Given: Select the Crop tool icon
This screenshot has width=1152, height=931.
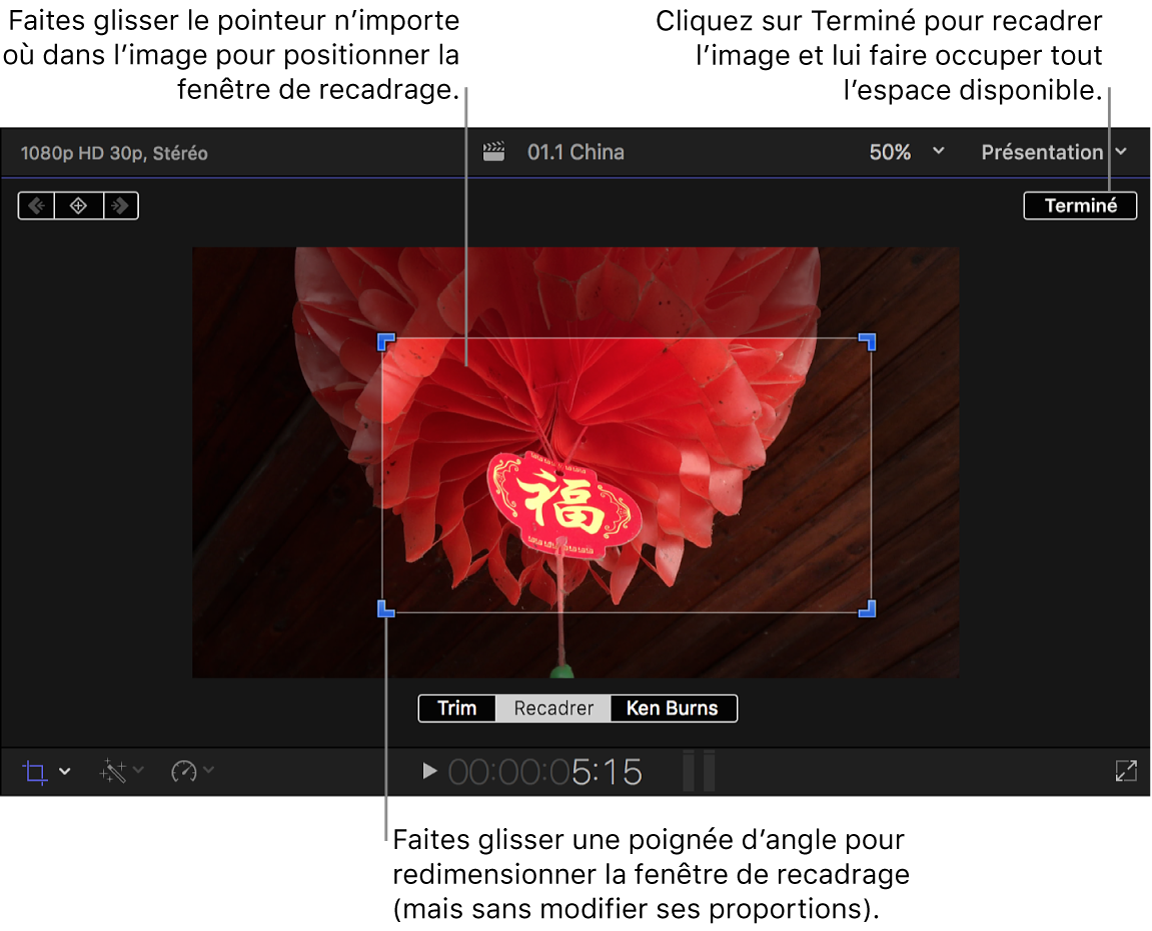Looking at the screenshot, I should click(34, 771).
